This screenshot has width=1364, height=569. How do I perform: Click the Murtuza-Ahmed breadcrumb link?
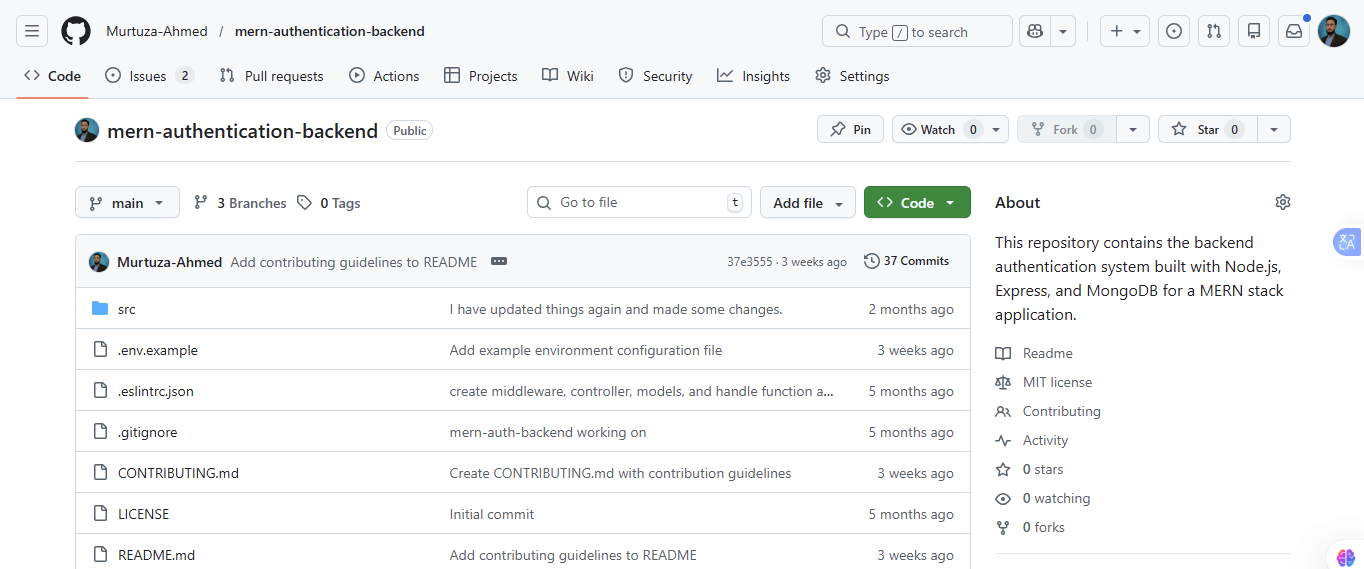point(157,31)
